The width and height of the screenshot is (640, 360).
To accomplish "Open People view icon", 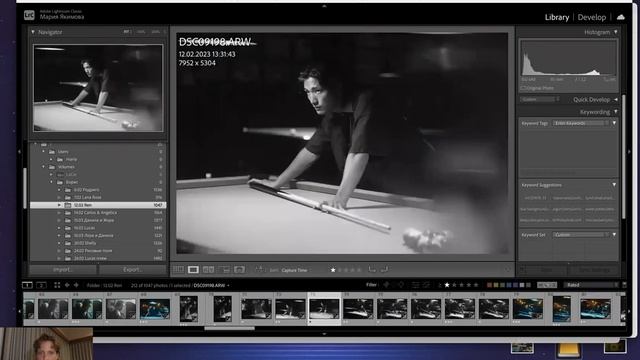I will point(240,269).
